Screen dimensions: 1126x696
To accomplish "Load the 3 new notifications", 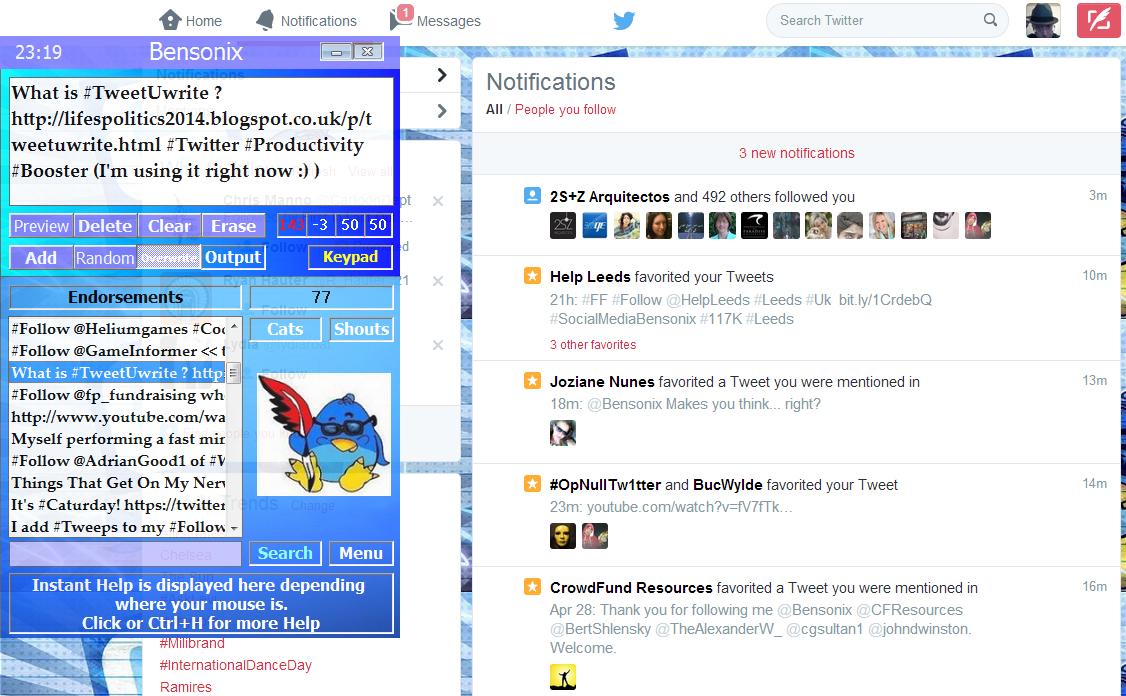I will point(796,153).
